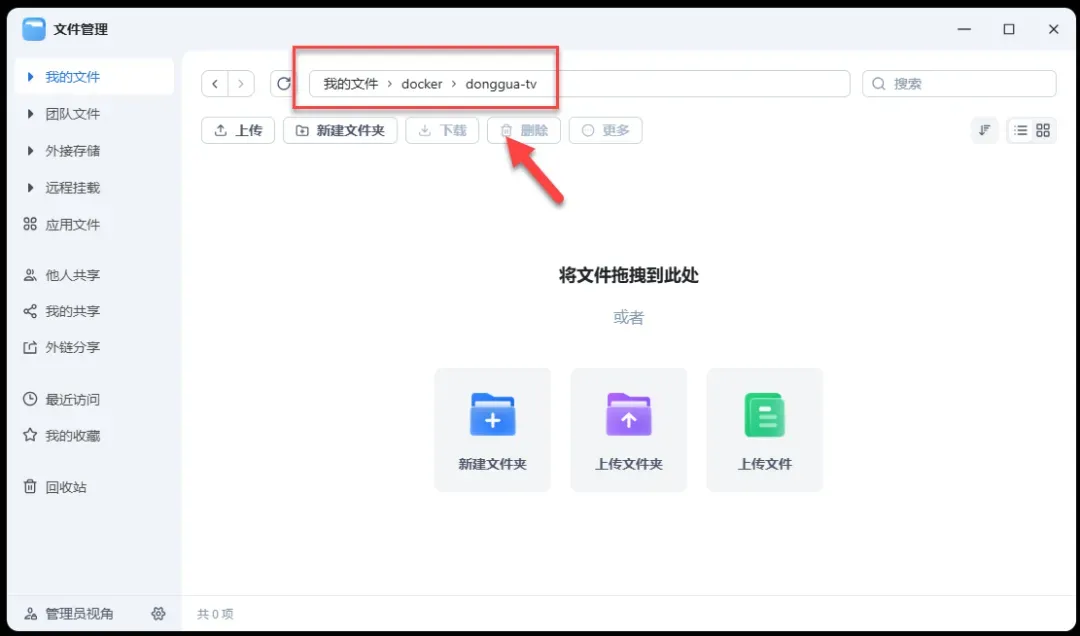1080x636 pixels.
Task: Click the refresh icon beside the path bar
Action: pos(283,84)
